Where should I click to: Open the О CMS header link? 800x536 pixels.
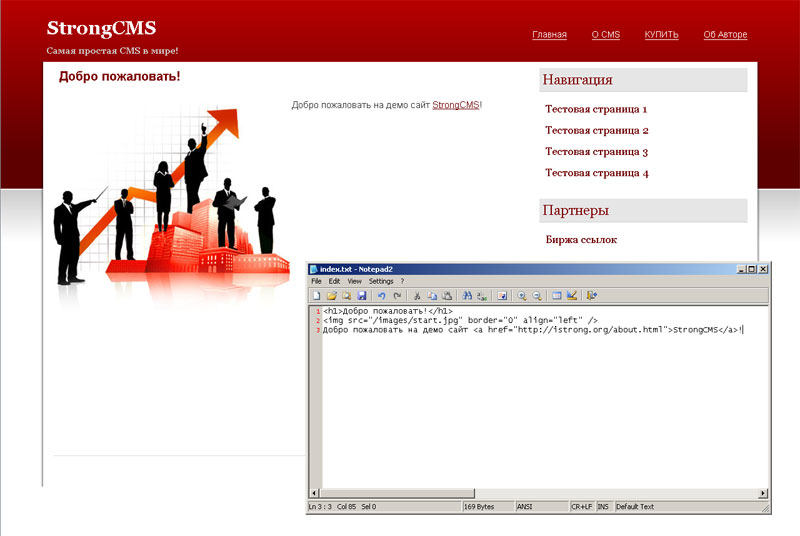click(x=606, y=35)
